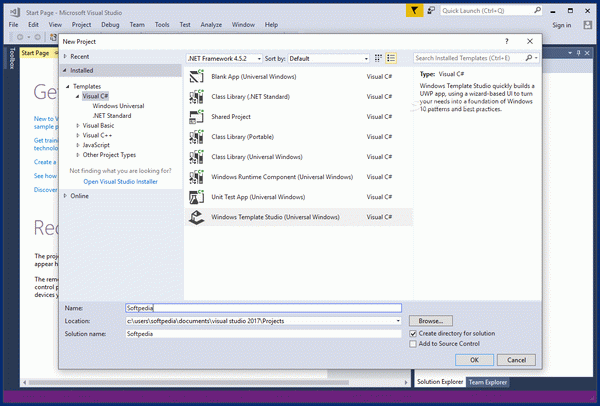This screenshot has height=406, width=600.
Task: Open the File menu
Action: tap(13, 24)
